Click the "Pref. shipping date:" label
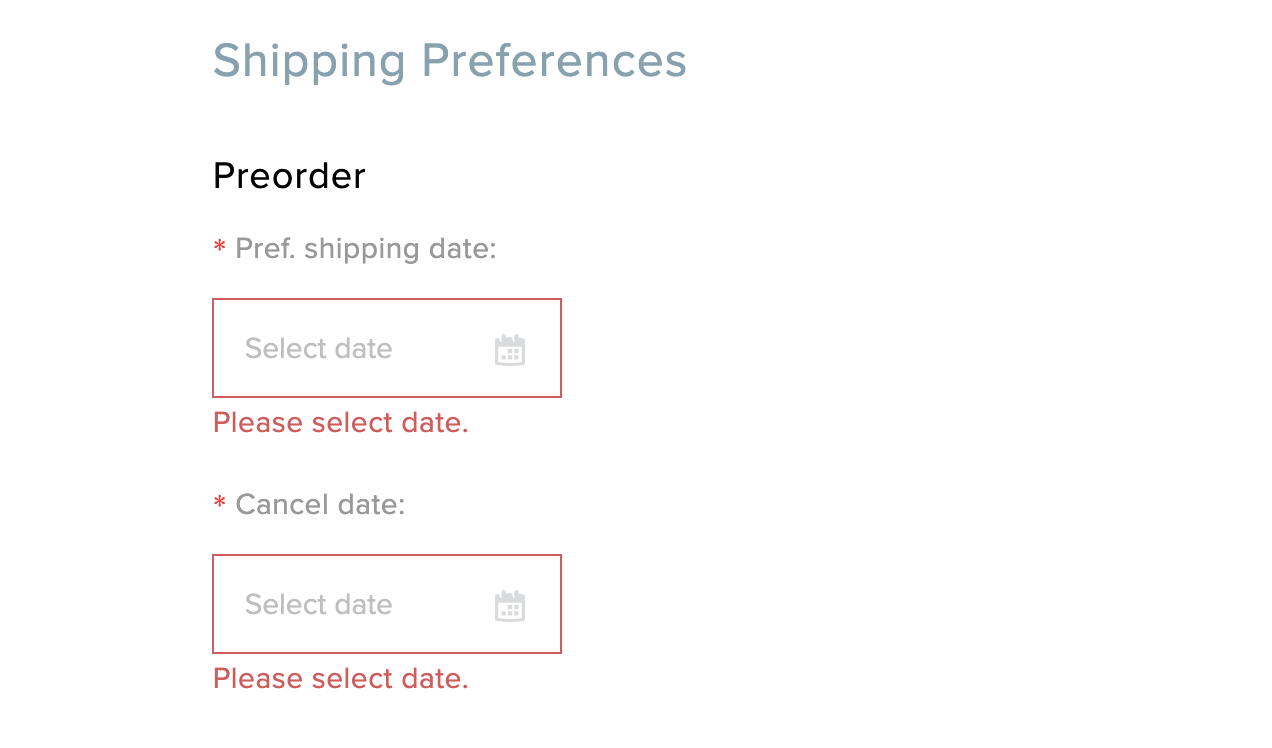 click(x=365, y=248)
